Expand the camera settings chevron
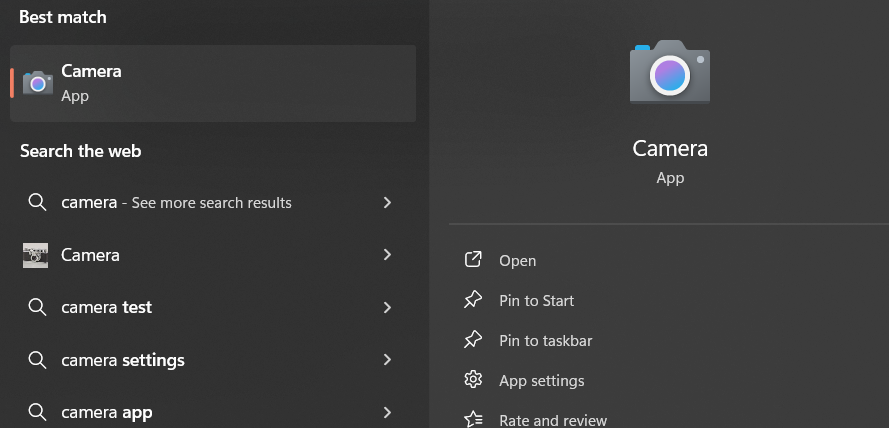 coord(387,359)
